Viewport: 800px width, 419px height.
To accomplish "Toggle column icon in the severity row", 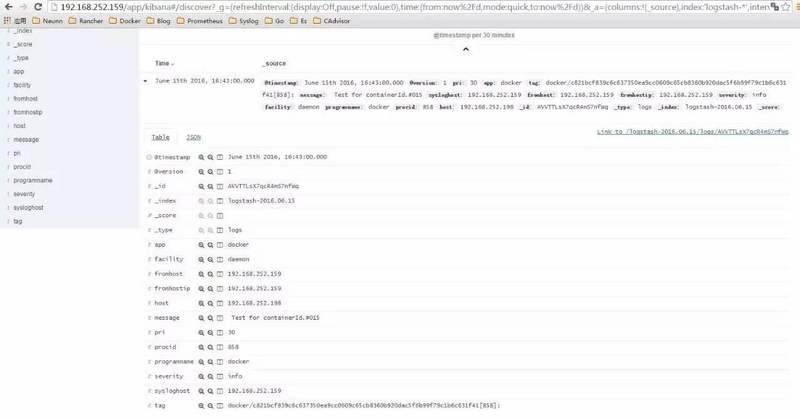I will click(220, 376).
